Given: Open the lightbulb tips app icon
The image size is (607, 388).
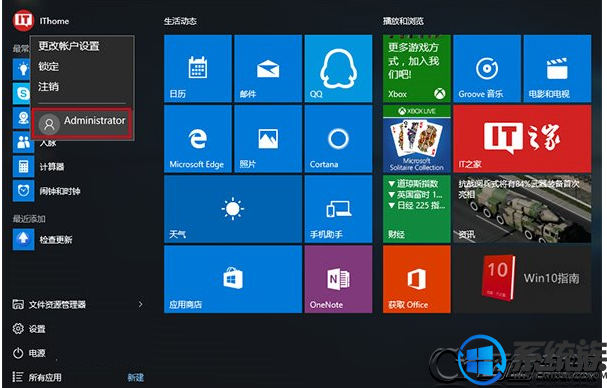Looking at the screenshot, I should click(22, 69).
